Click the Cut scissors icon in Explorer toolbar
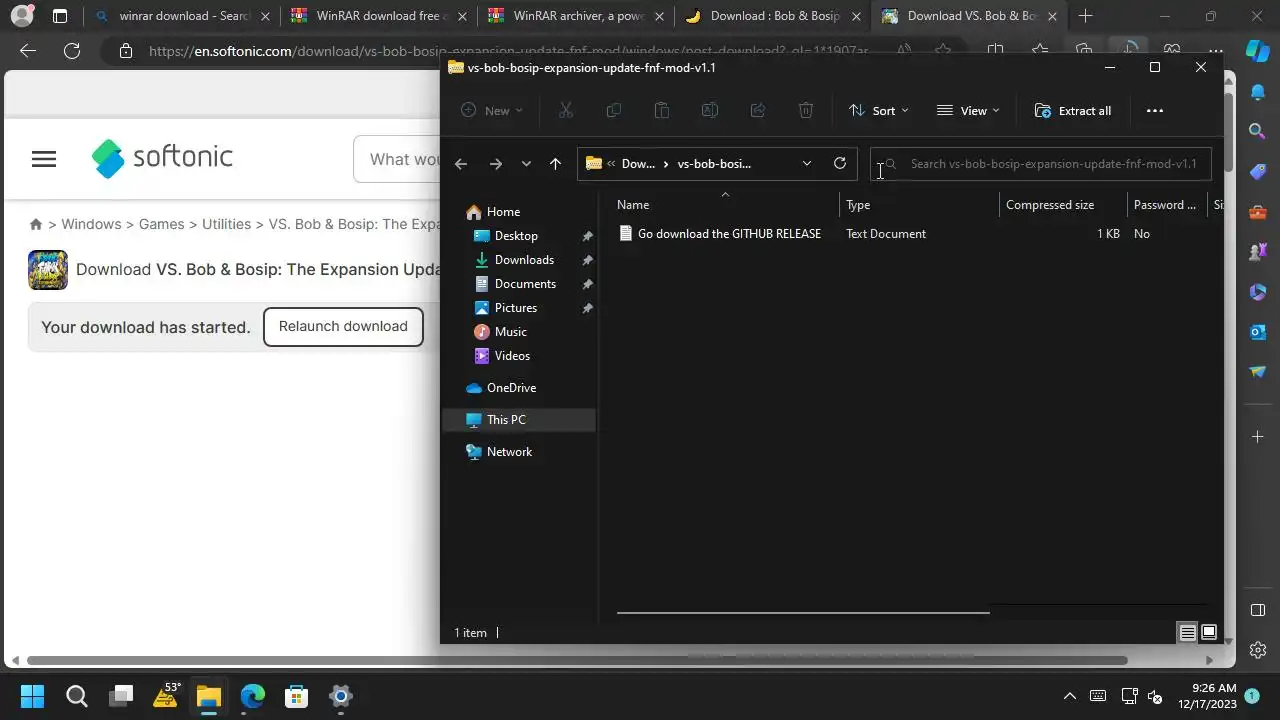The width and height of the screenshot is (1280, 720). click(x=566, y=111)
